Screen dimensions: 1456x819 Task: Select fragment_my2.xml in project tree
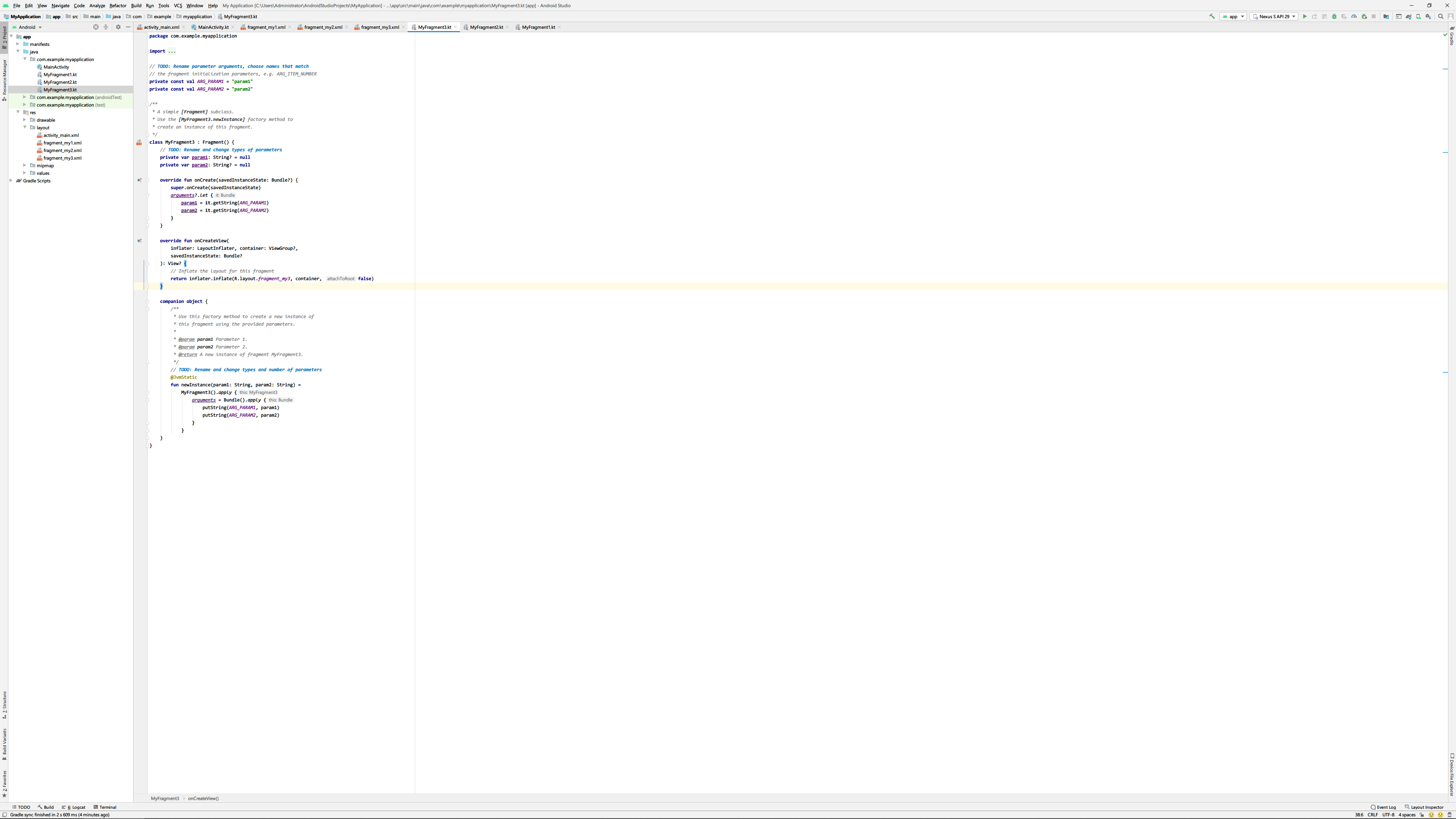coord(62,151)
